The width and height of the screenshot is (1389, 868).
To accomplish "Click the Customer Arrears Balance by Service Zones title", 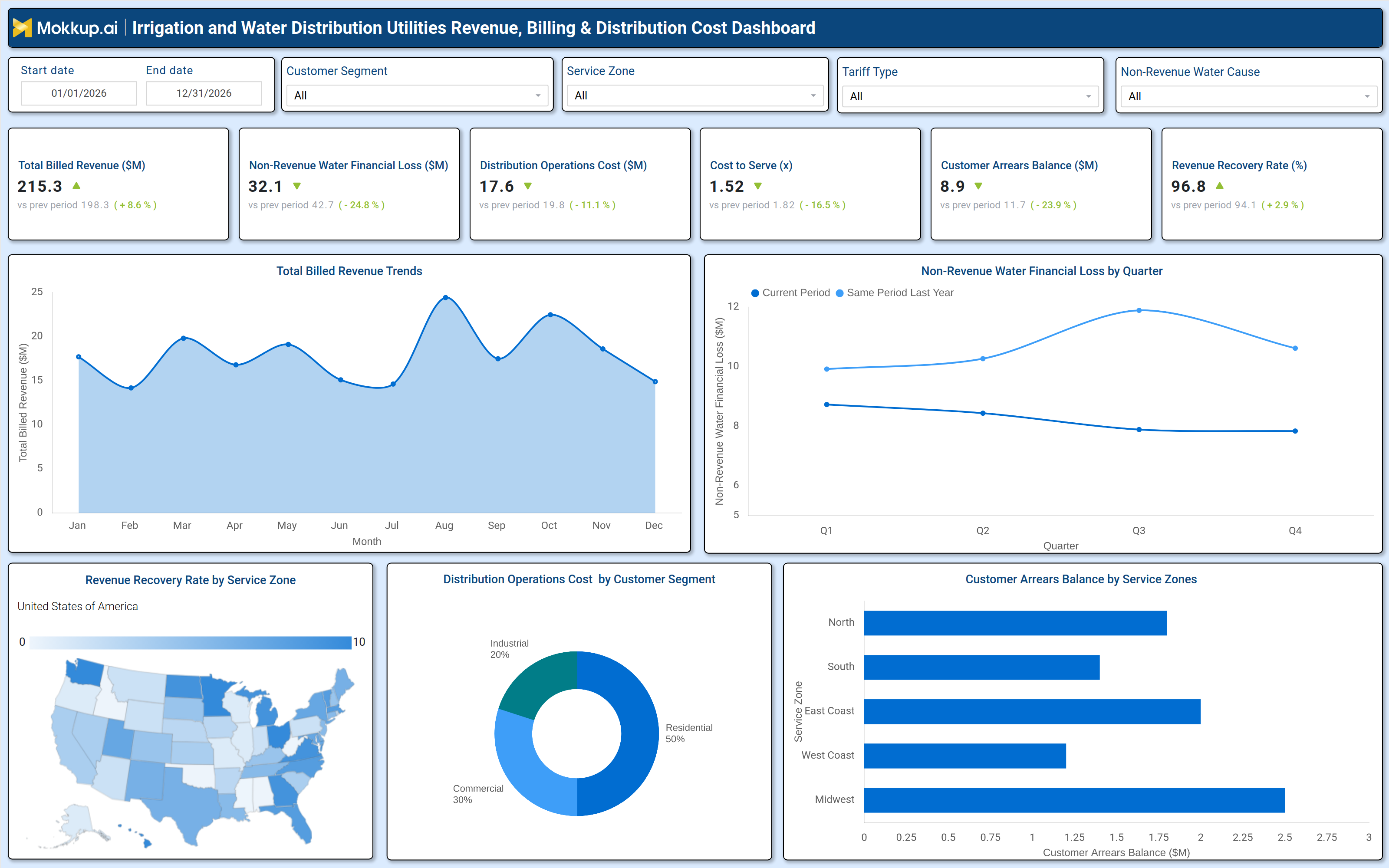I will (1081, 579).
